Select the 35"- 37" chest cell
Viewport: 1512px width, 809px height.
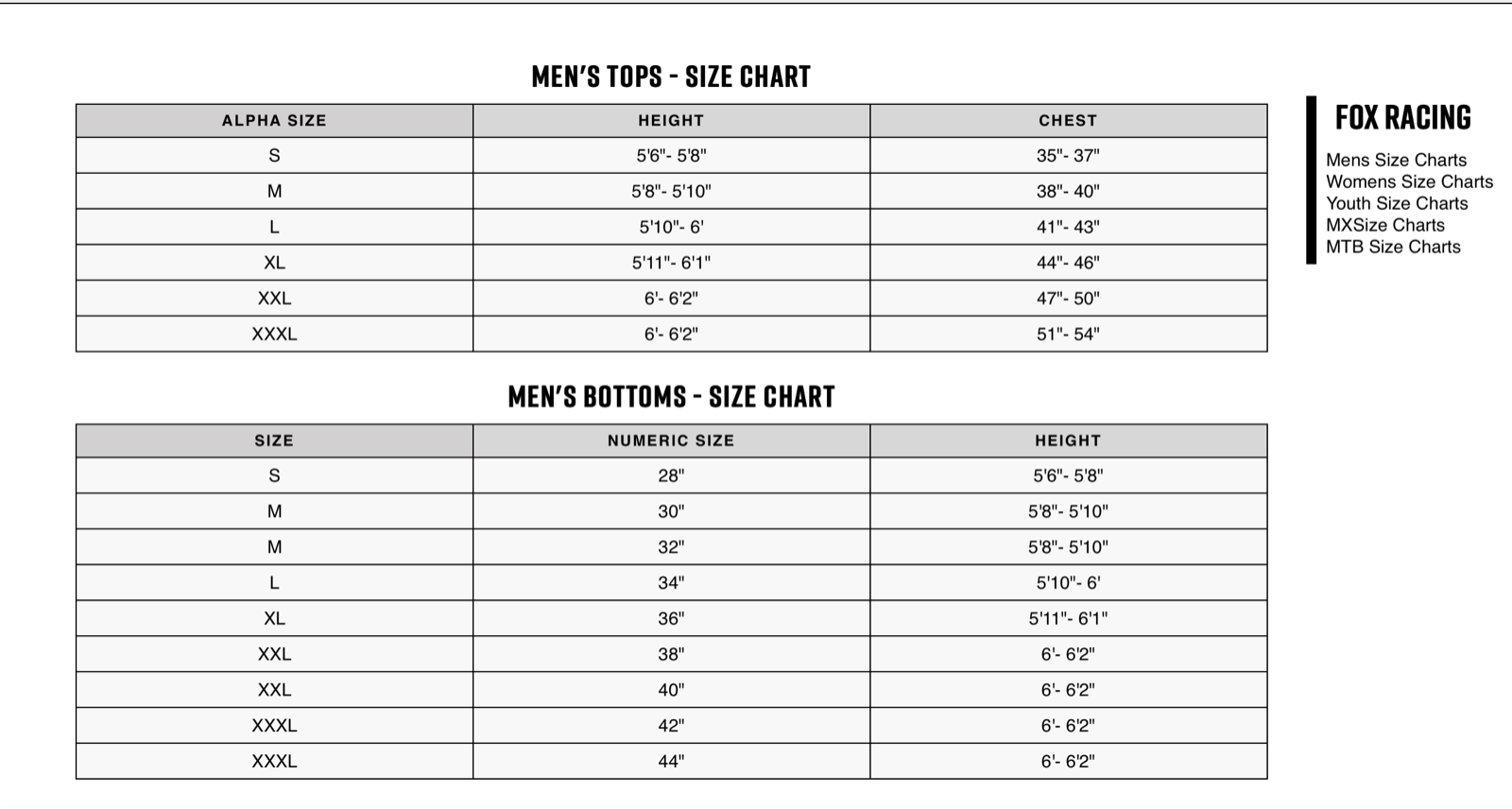[x=1068, y=156]
